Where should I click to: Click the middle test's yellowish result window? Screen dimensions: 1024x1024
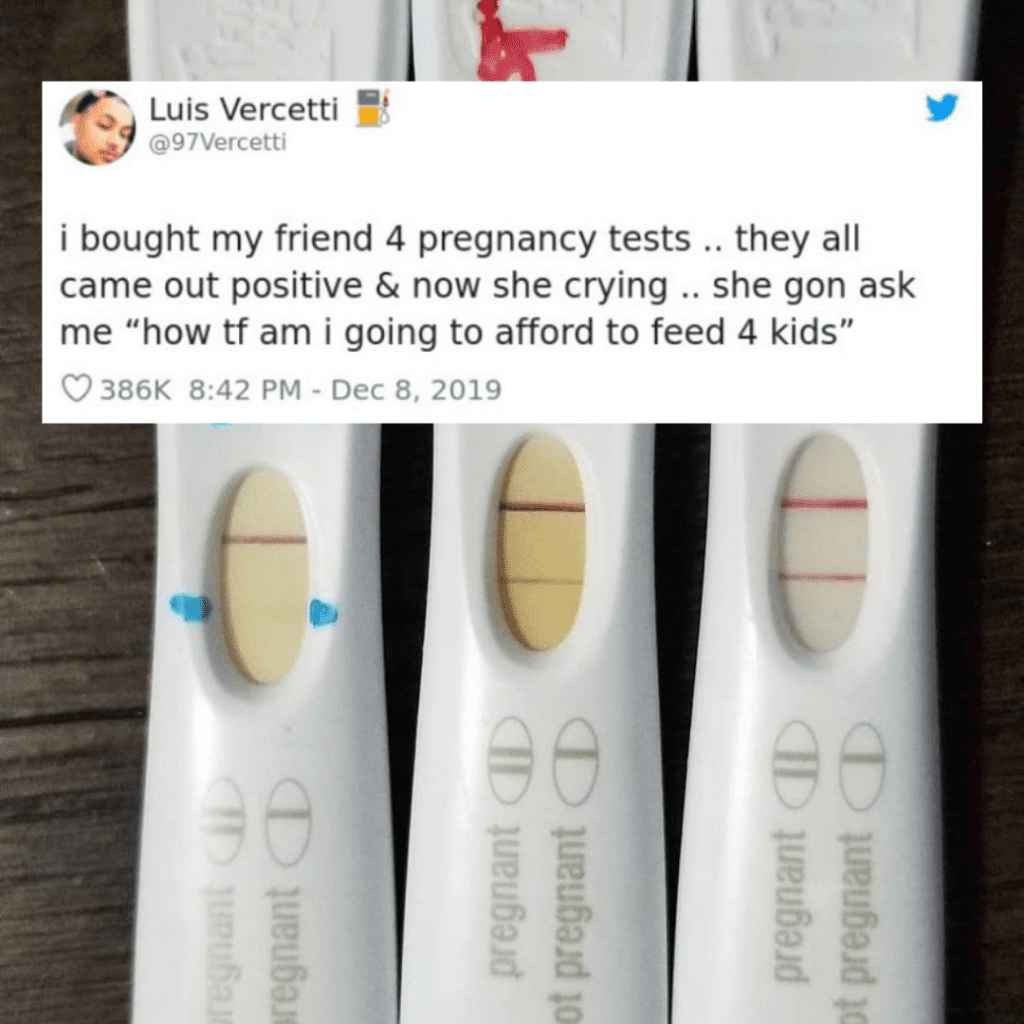(x=541, y=543)
